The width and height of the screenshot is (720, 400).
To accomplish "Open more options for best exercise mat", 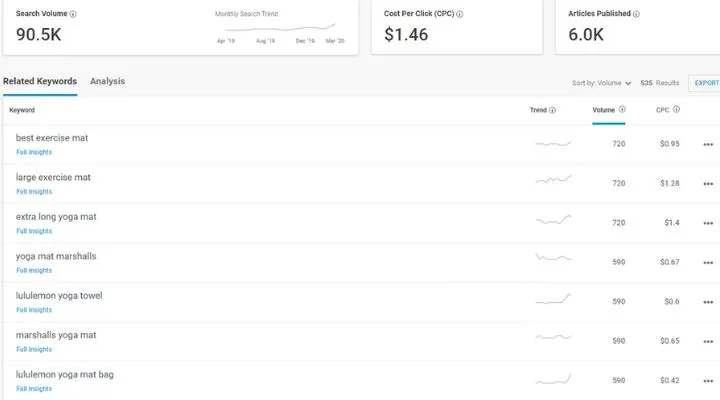I will point(708,145).
